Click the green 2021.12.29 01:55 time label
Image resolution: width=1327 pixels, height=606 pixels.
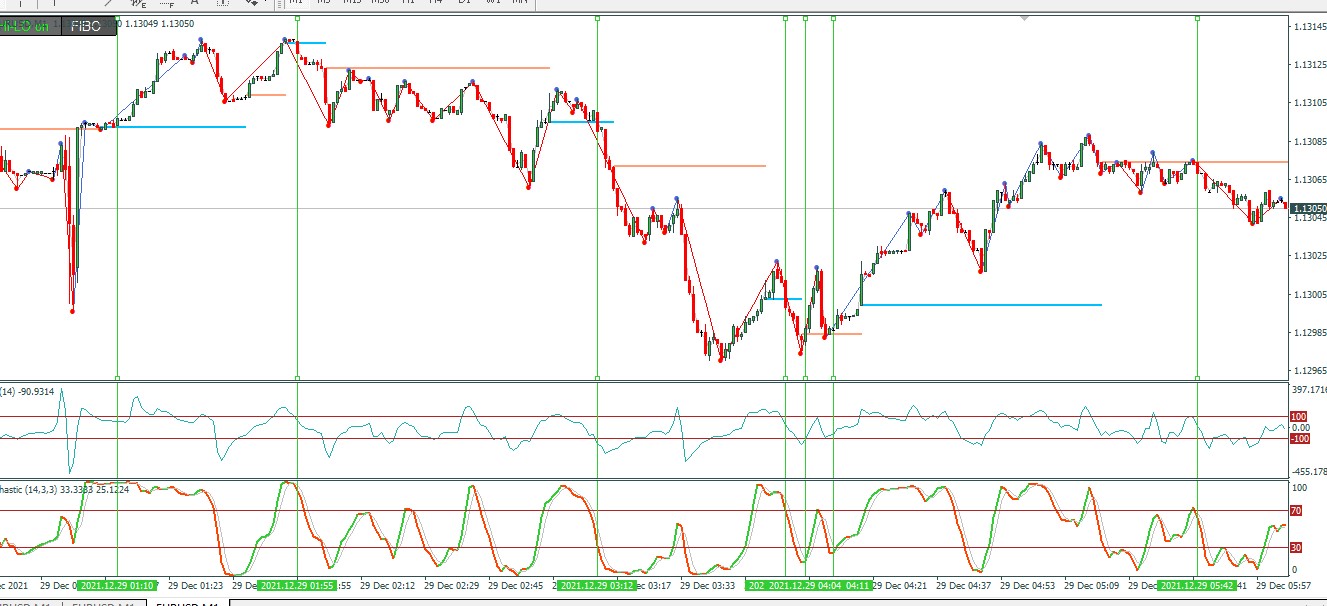(x=298, y=585)
